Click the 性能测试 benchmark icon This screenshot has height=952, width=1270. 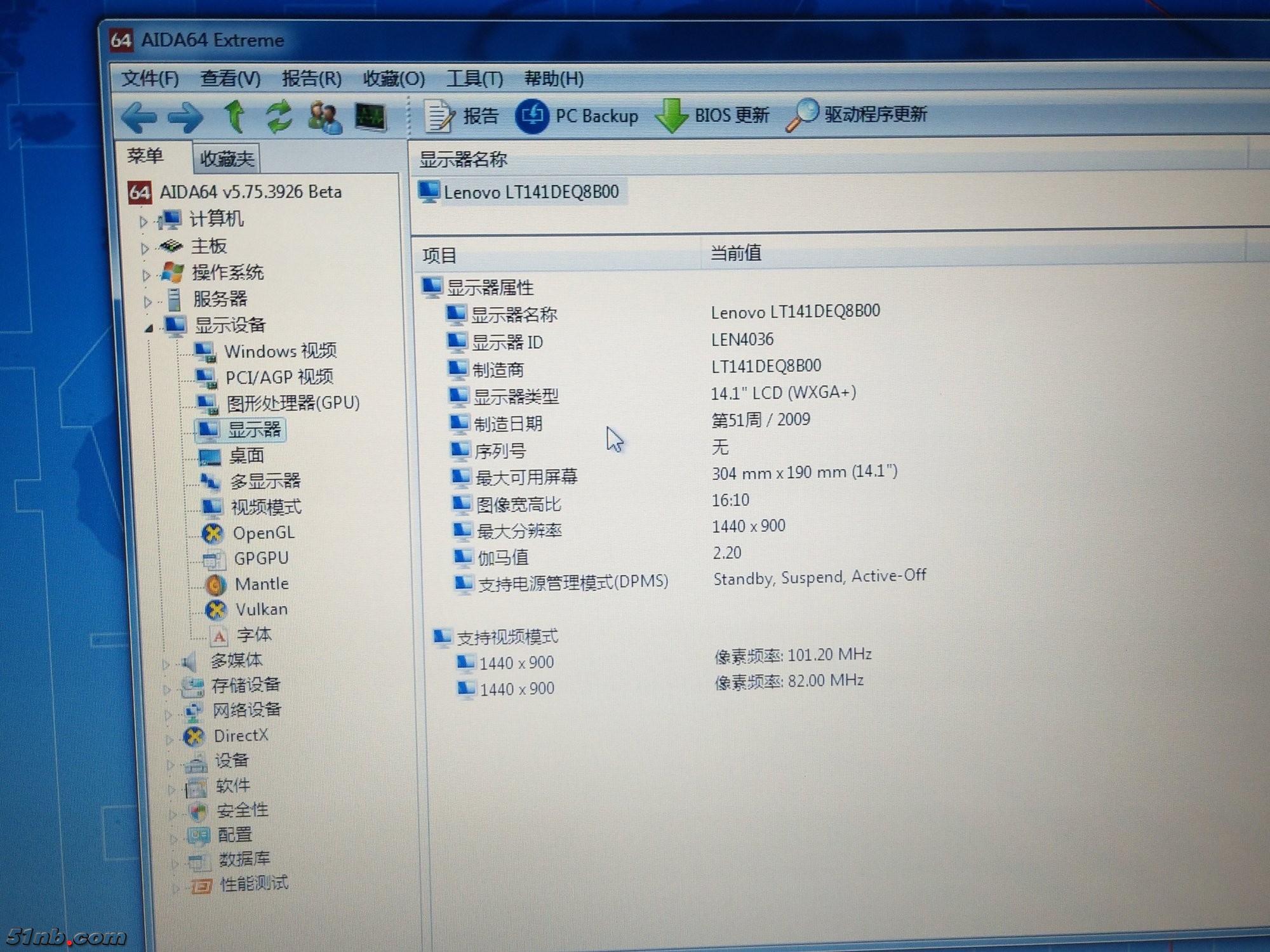coord(201,886)
